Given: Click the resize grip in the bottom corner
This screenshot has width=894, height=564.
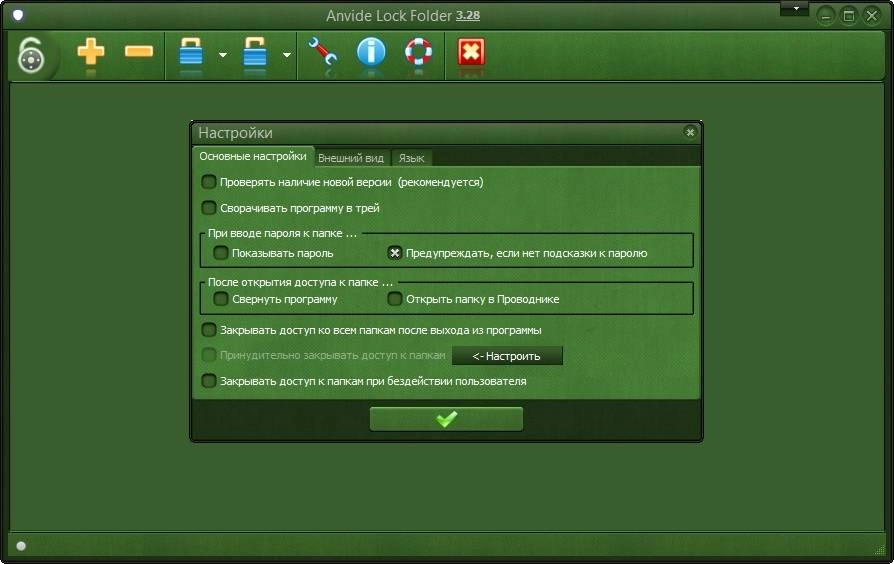Looking at the screenshot, I should tap(879, 549).
